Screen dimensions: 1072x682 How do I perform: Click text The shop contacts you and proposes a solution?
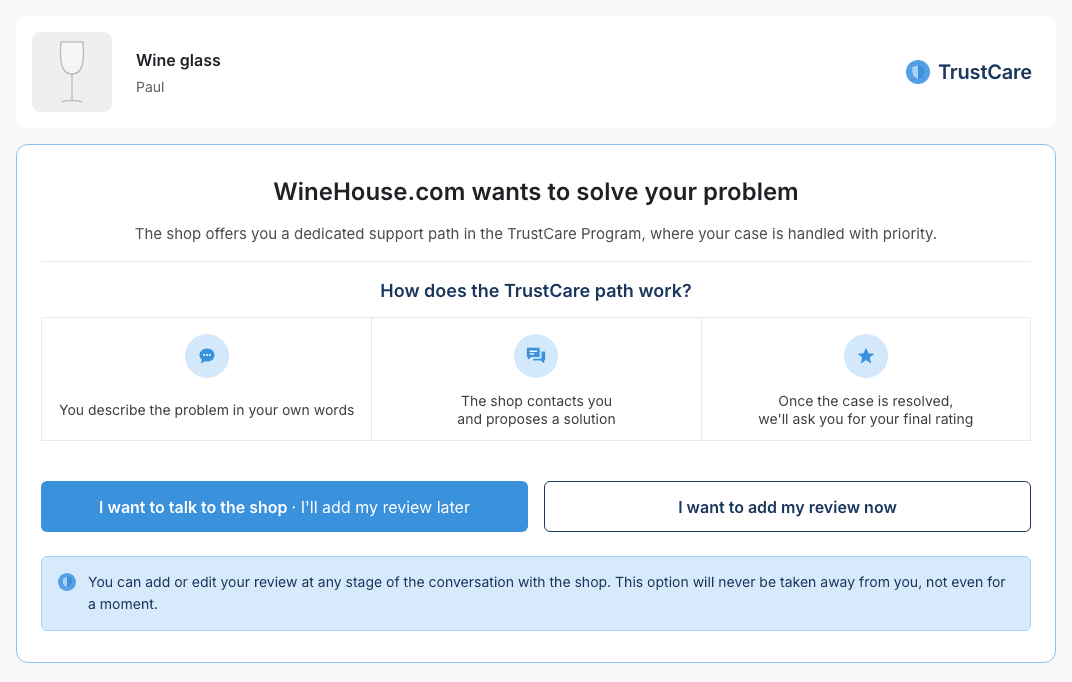tap(536, 410)
